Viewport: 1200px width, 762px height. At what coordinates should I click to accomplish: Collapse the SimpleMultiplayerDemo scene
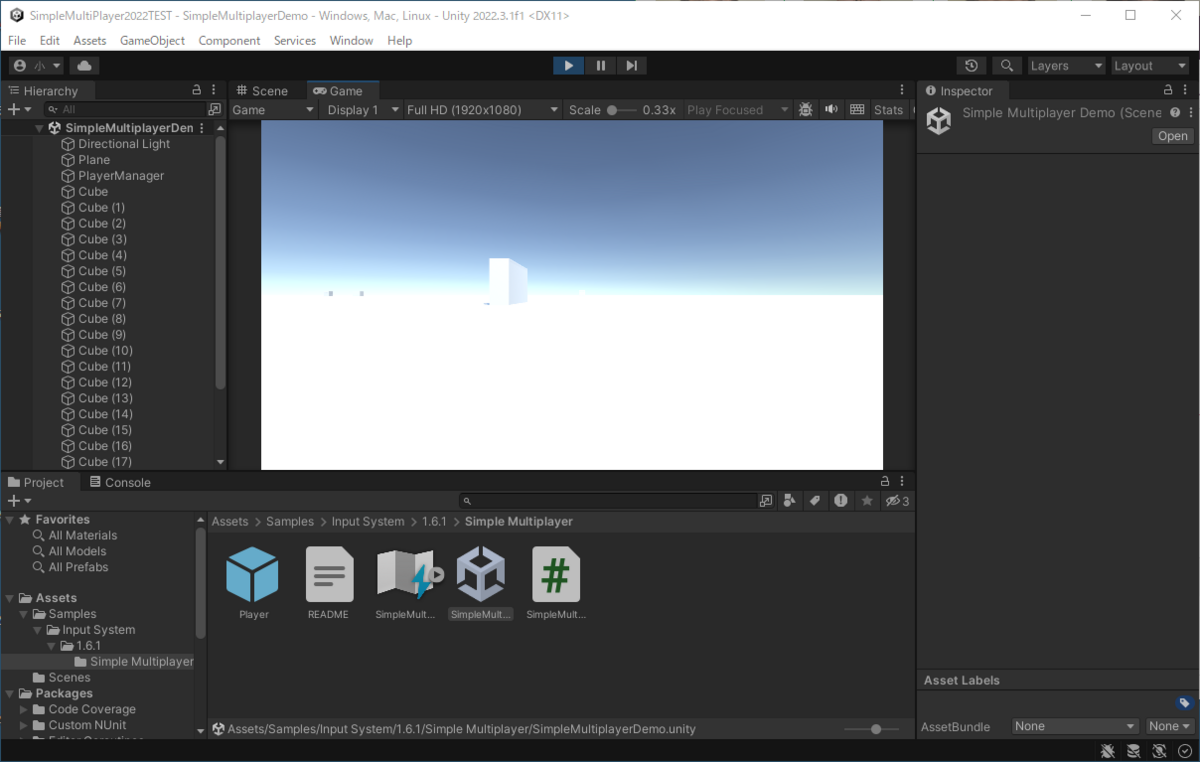pos(39,128)
